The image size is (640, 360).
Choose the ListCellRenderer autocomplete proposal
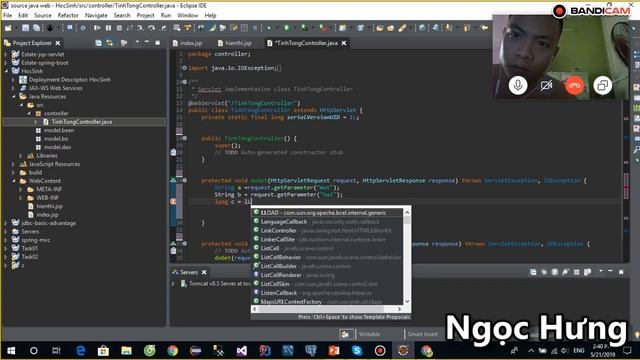tap(327, 275)
